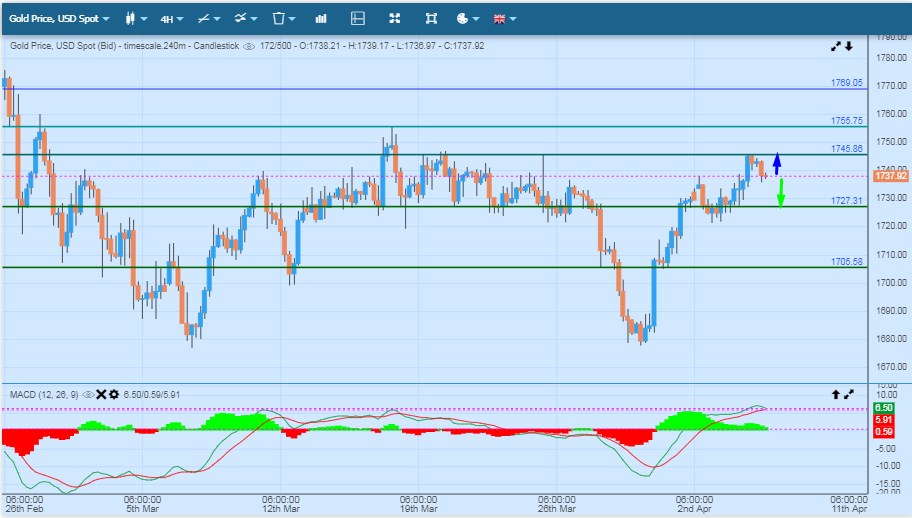Open the line drawing tools menu
The height and width of the screenshot is (518, 912).
[x=209, y=18]
